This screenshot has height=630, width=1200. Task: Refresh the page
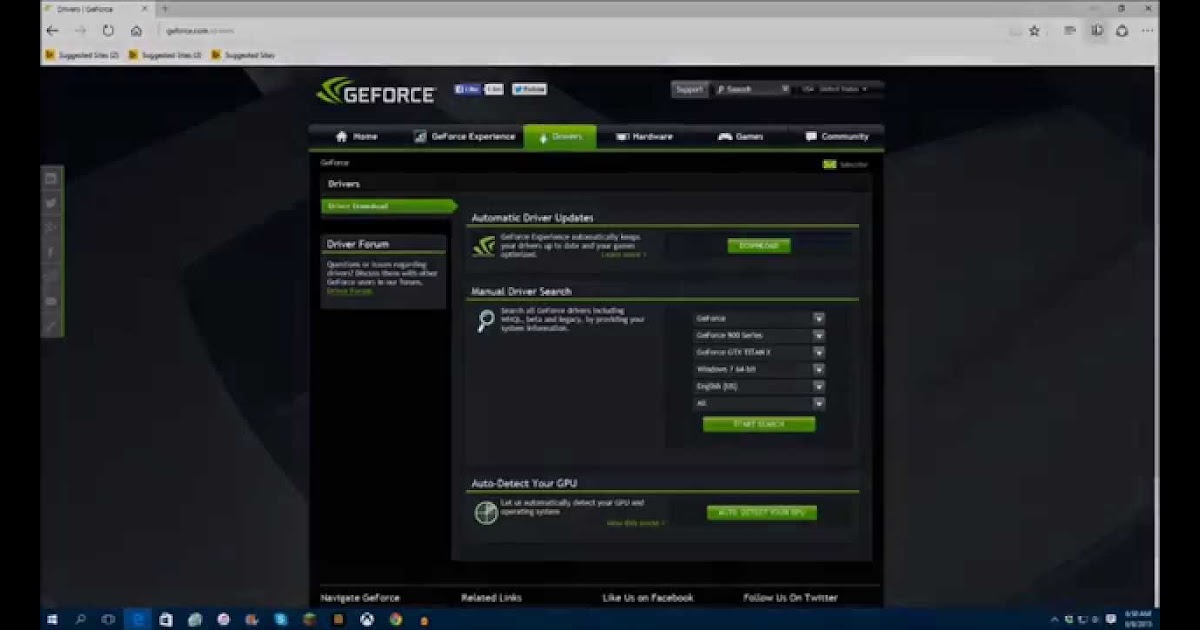(108, 31)
